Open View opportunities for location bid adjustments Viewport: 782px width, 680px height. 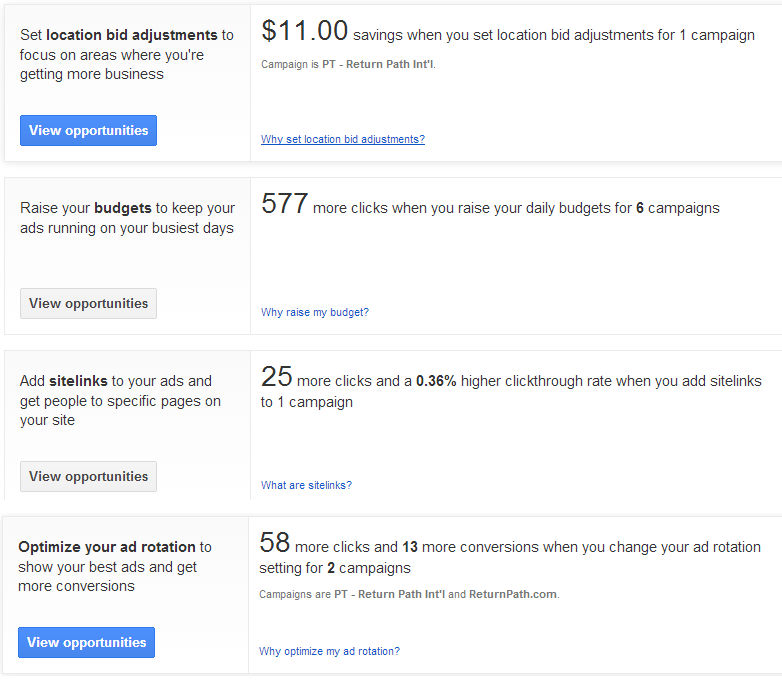[88, 131]
